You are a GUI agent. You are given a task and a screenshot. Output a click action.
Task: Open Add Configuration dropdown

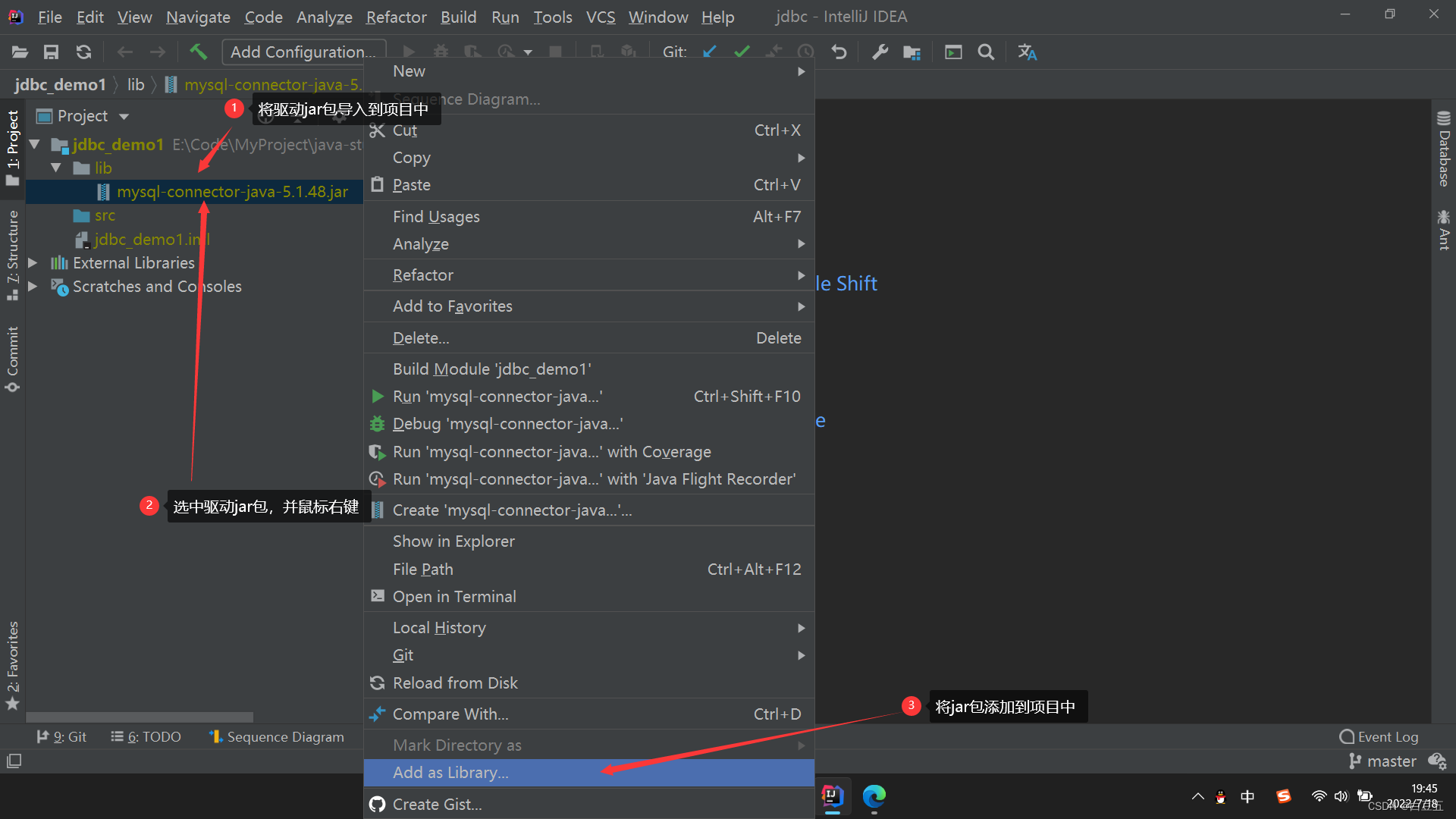(x=303, y=52)
